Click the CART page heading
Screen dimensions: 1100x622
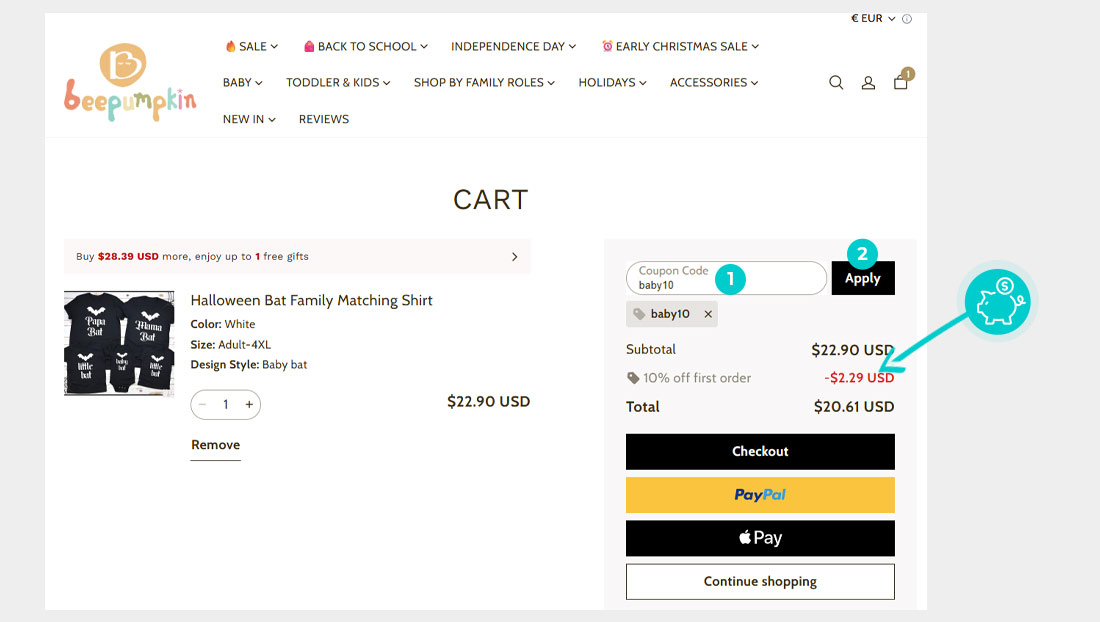click(490, 200)
